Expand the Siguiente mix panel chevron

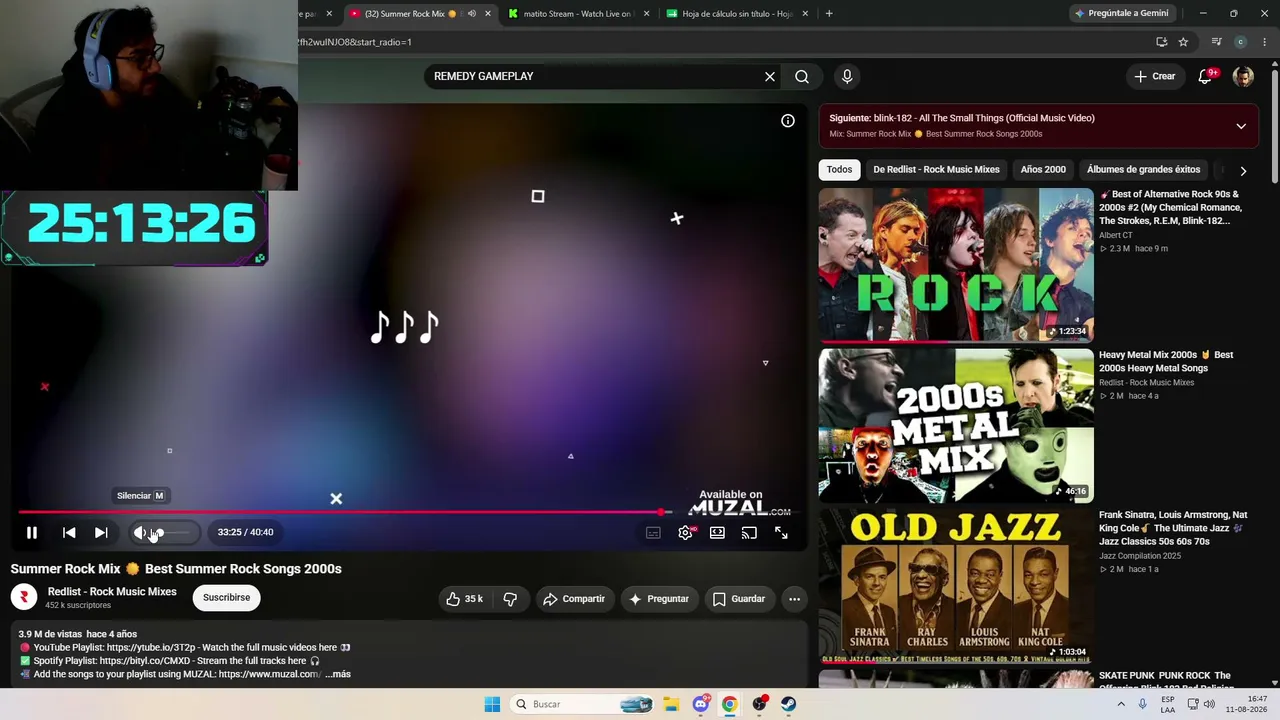point(1241,126)
